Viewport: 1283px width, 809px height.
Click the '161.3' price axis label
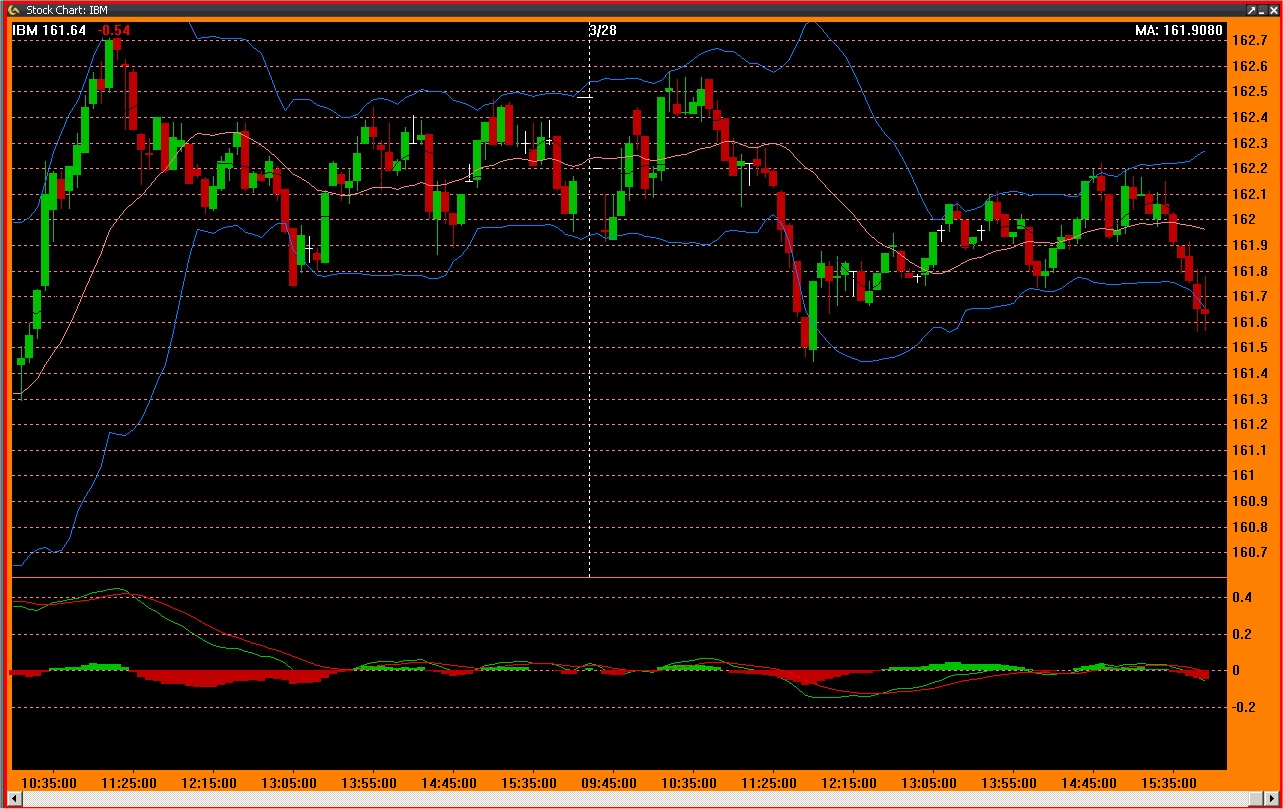point(1250,400)
